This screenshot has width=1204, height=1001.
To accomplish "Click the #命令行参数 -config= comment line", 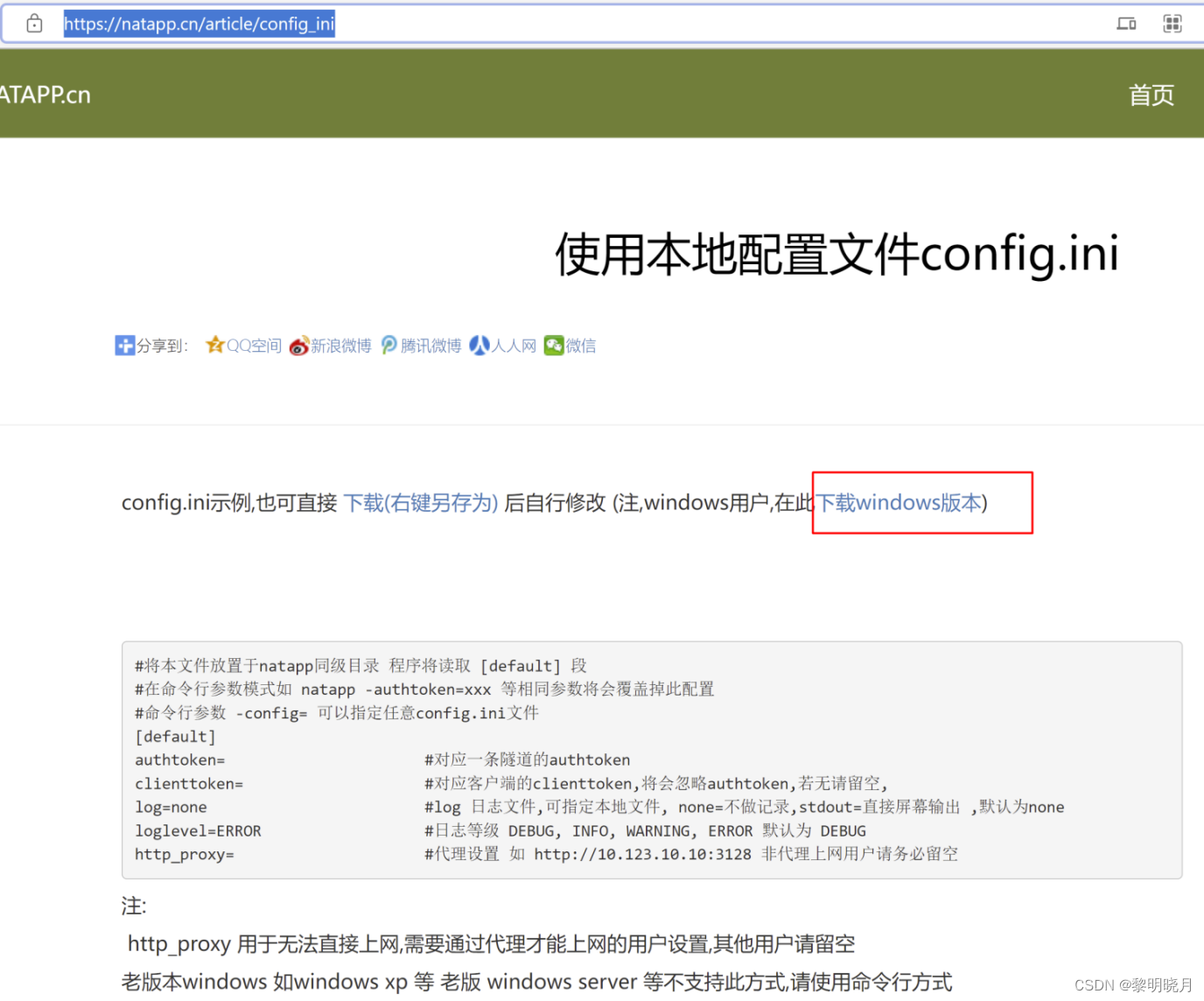I will tap(337, 713).
